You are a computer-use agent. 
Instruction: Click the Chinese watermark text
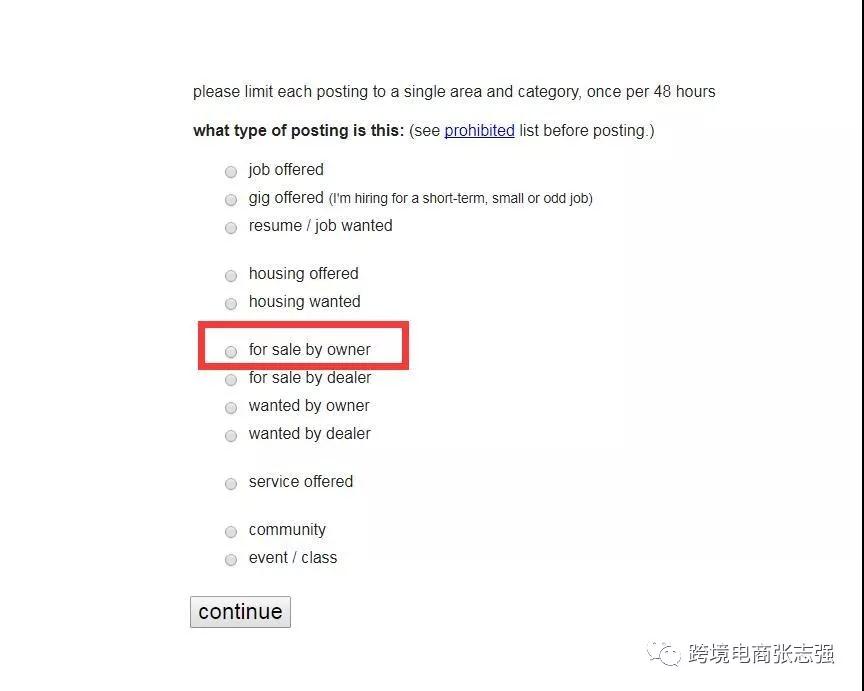tap(760, 654)
